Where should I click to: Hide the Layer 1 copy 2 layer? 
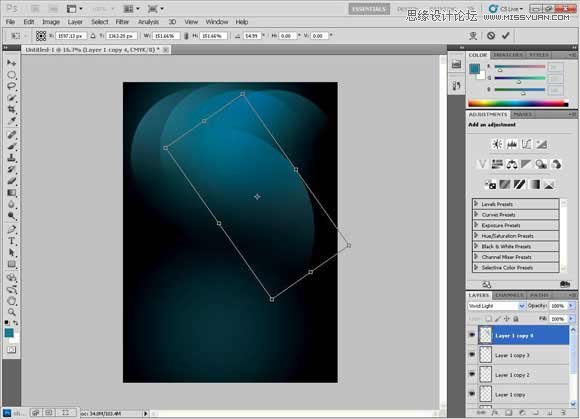[x=472, y=374]
